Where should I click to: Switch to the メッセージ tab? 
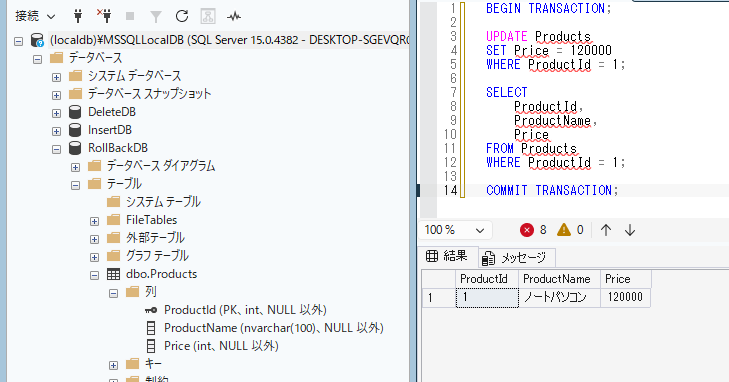(x=516, y=258)
